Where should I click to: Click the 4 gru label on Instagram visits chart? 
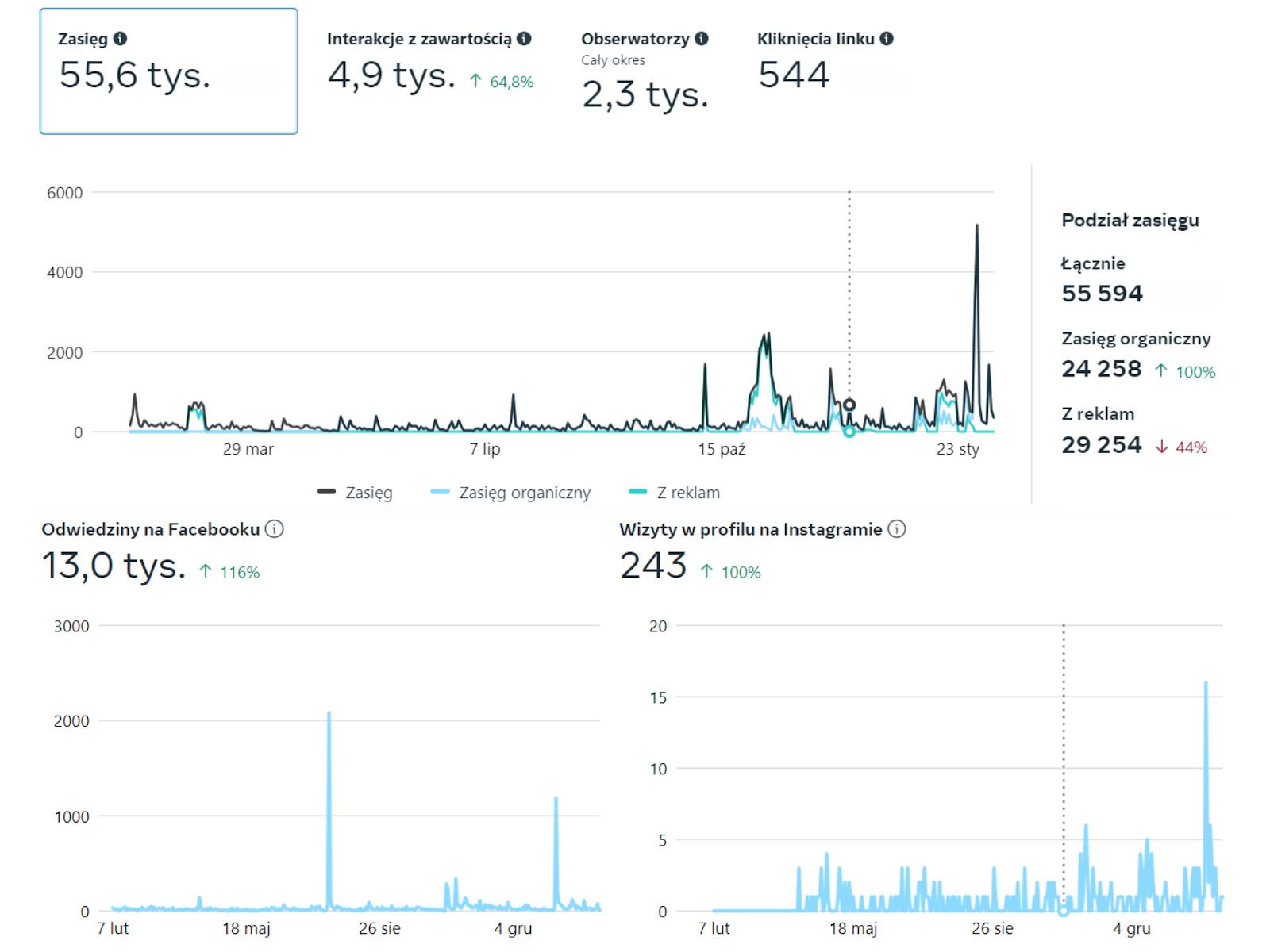tap(1131, 928)
